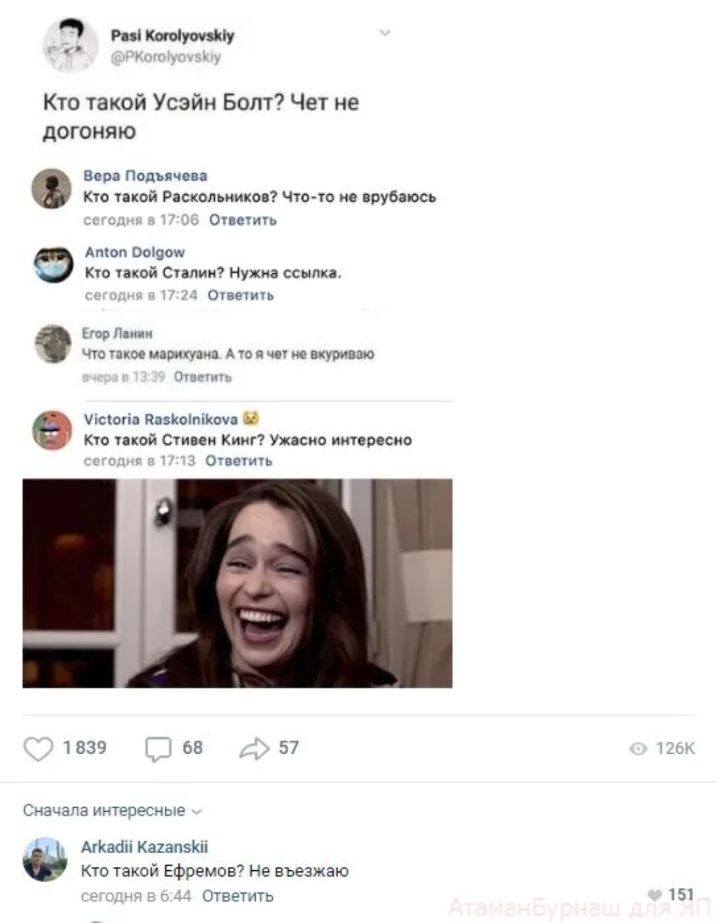
Task: Open Pasi Korolyovskiy's profile avatar
Action: click(x=70, y=45)
